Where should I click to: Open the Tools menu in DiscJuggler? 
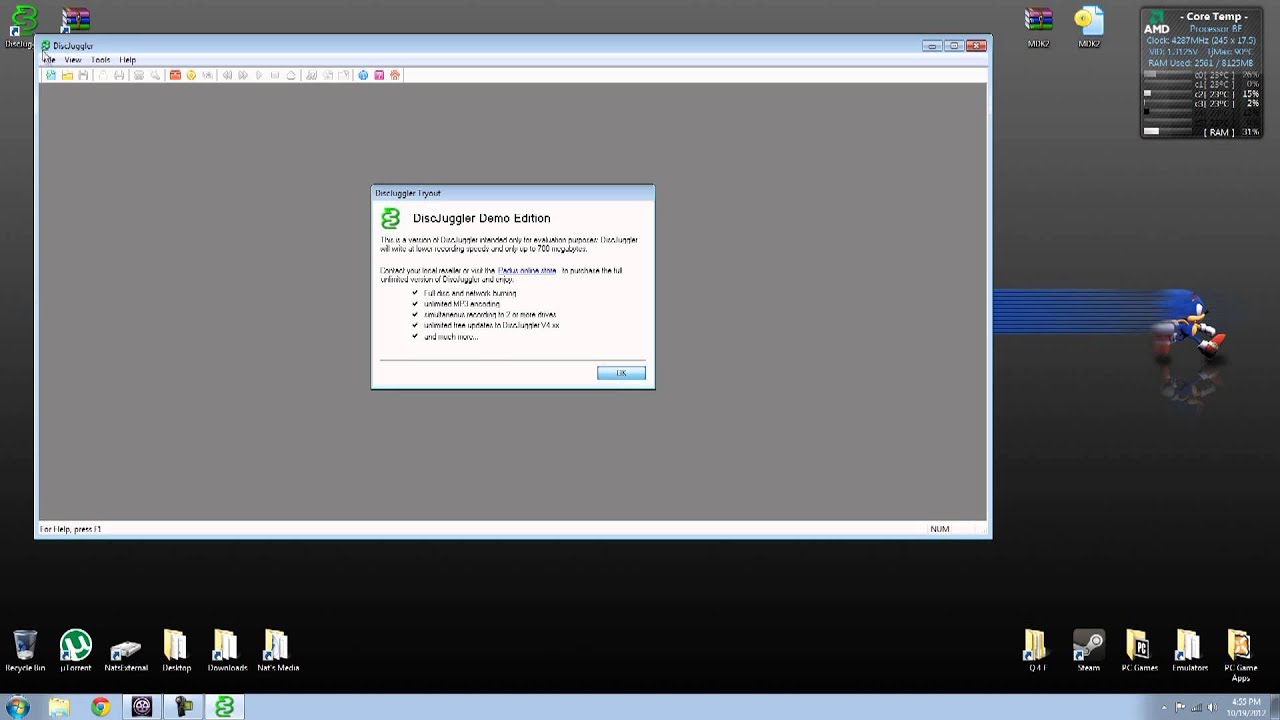pyautogui.click(x=101, y=60)
